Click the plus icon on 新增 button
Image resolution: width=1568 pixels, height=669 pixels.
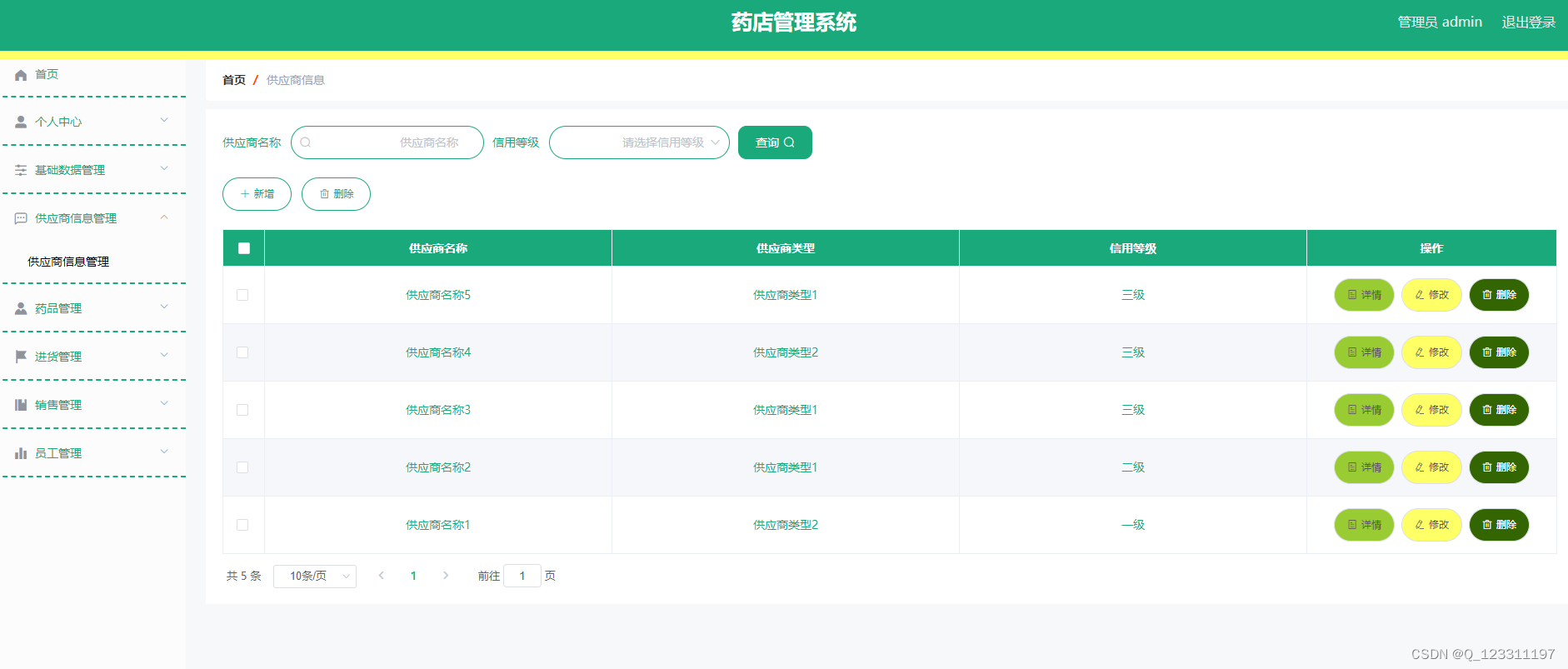(245, 194)
